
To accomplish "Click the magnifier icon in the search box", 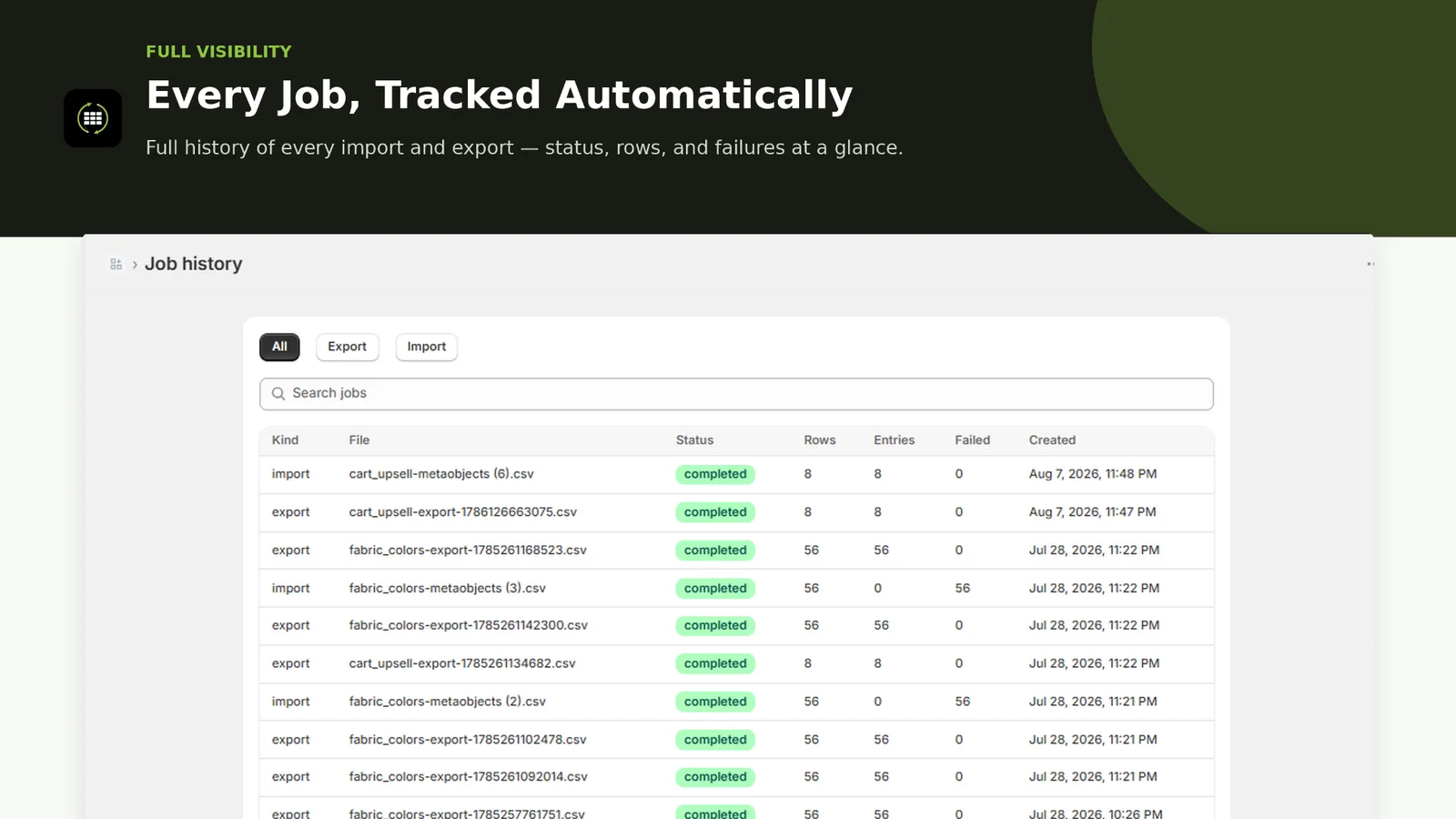I will pos(278,394).
